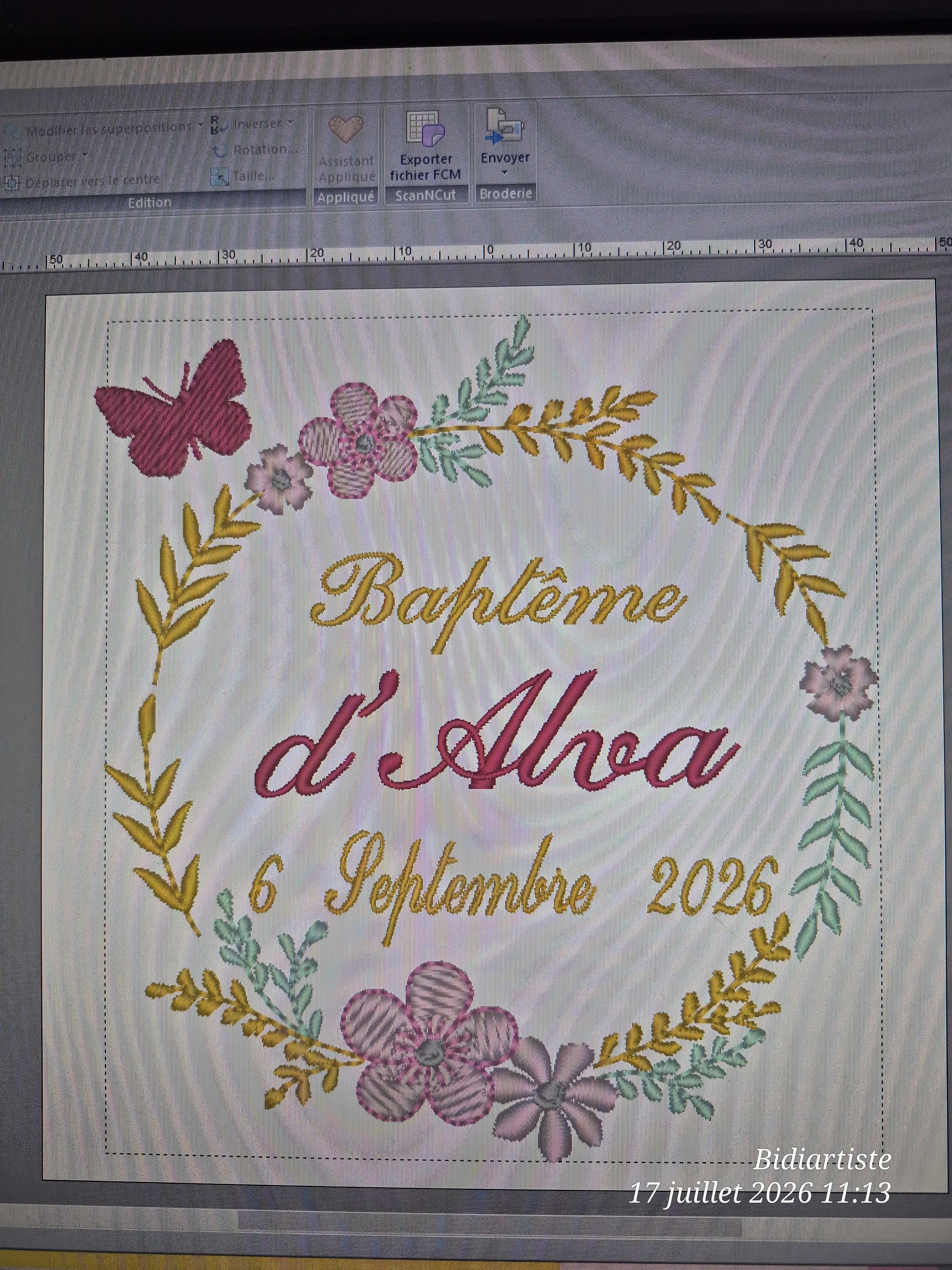
Task: Open the Grouper dropdown arrow
Action: [x=85, y=156]
